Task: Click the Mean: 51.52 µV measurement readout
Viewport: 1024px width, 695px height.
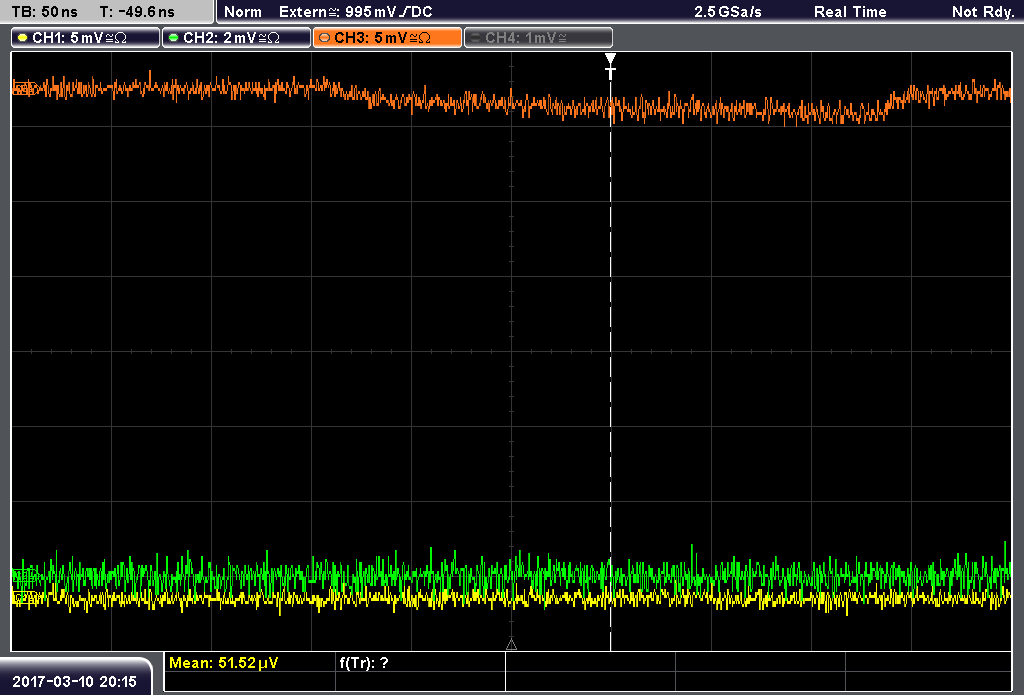Action: pos(223,663)
